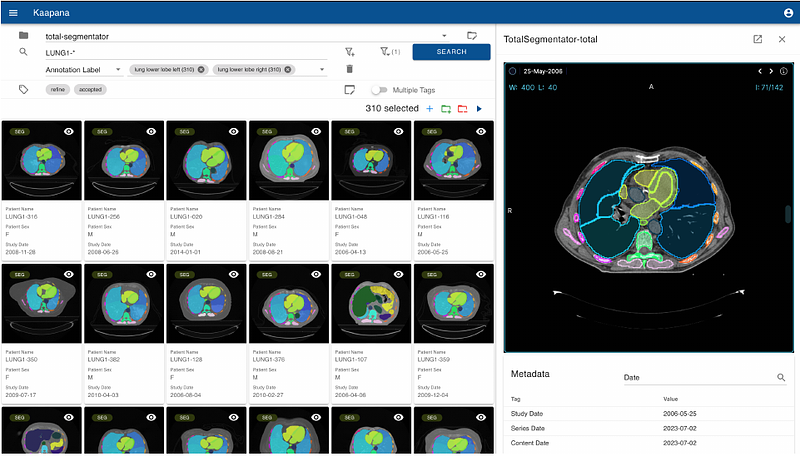This screenshot has width=800, height=456.
Task: Click circle indicator next to 25-May-2006
Action: coord(513,71)
